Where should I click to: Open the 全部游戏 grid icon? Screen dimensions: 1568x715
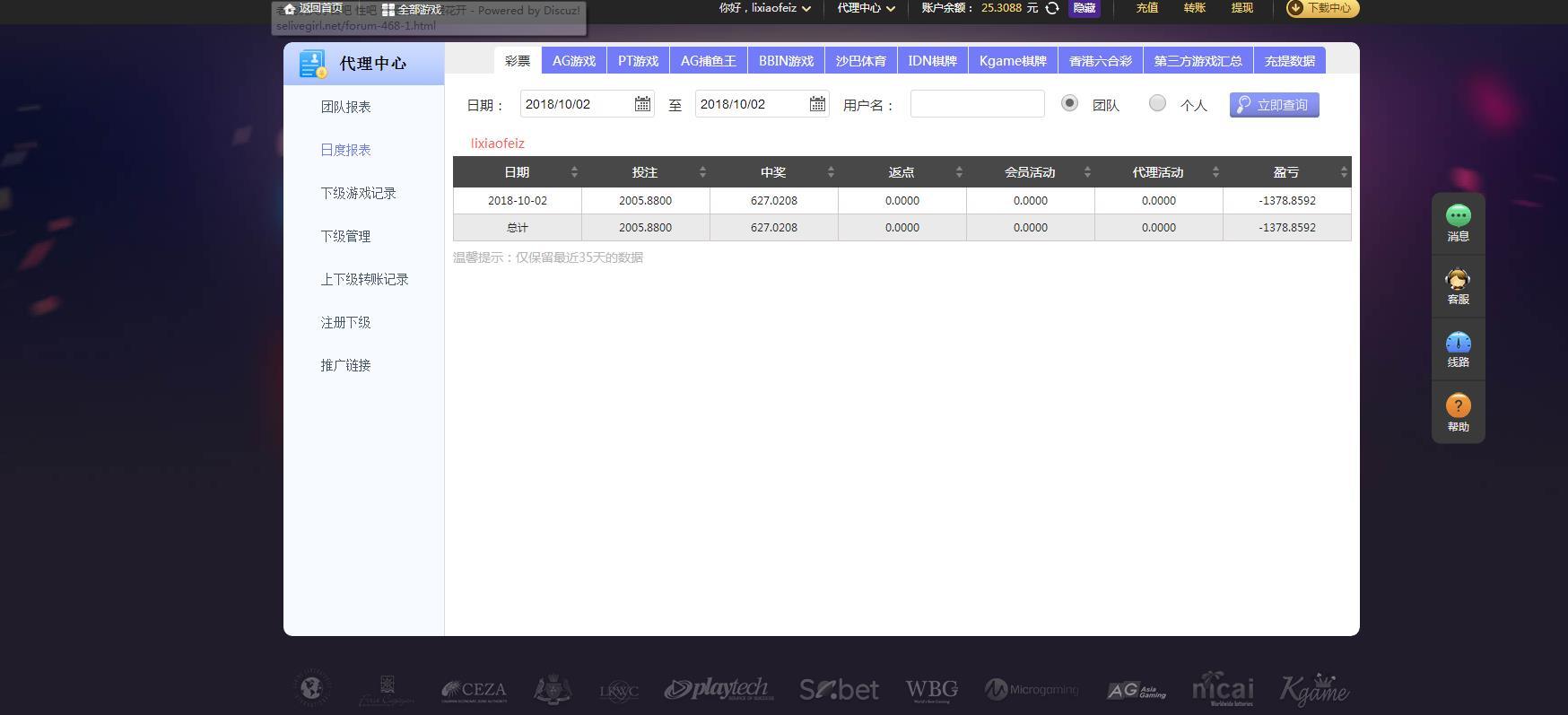(388, 9)
